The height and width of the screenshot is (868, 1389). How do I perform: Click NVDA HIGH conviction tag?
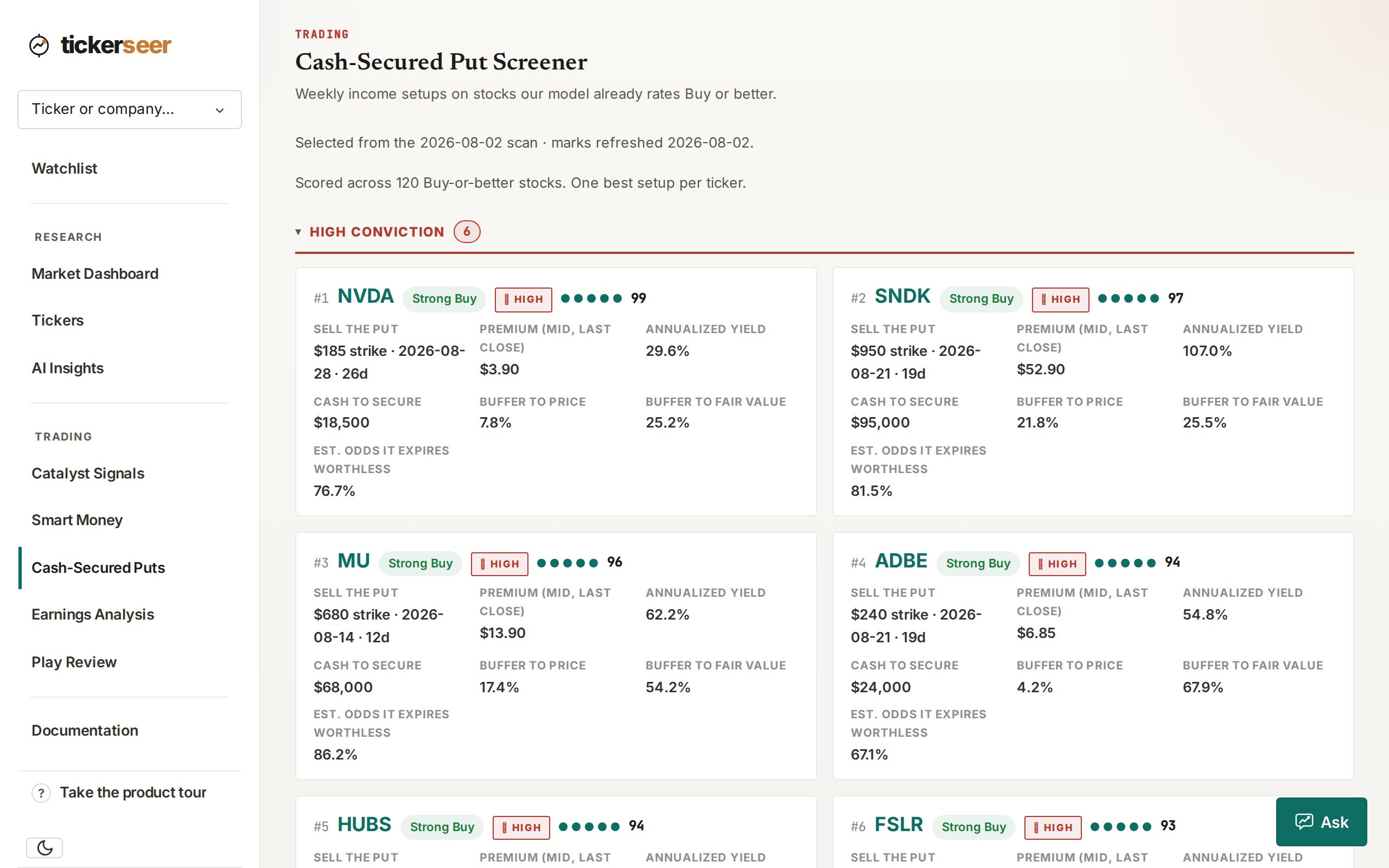524,299
